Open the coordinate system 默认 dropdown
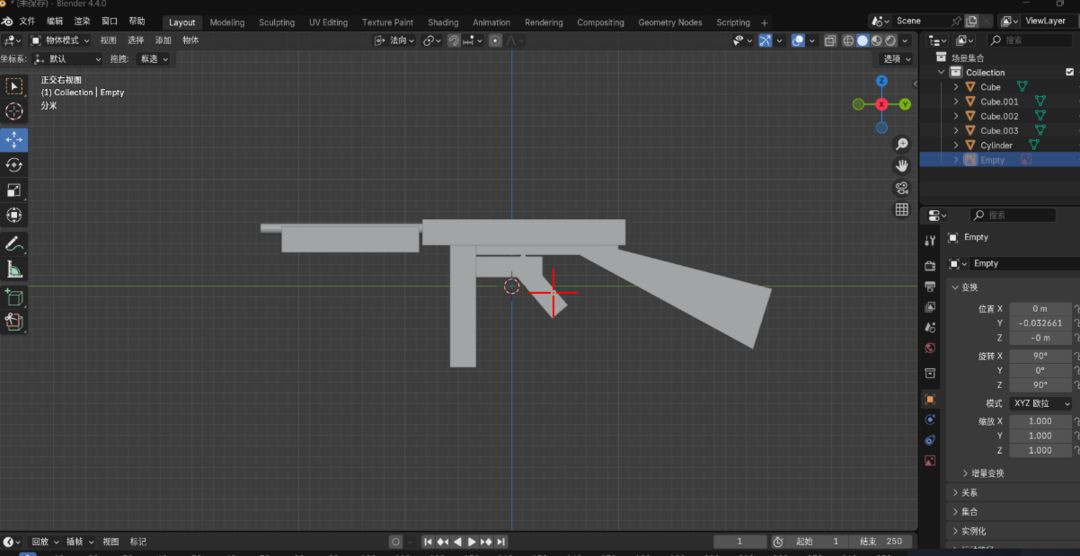This screenshot has width=1080, height=556. 68,59
